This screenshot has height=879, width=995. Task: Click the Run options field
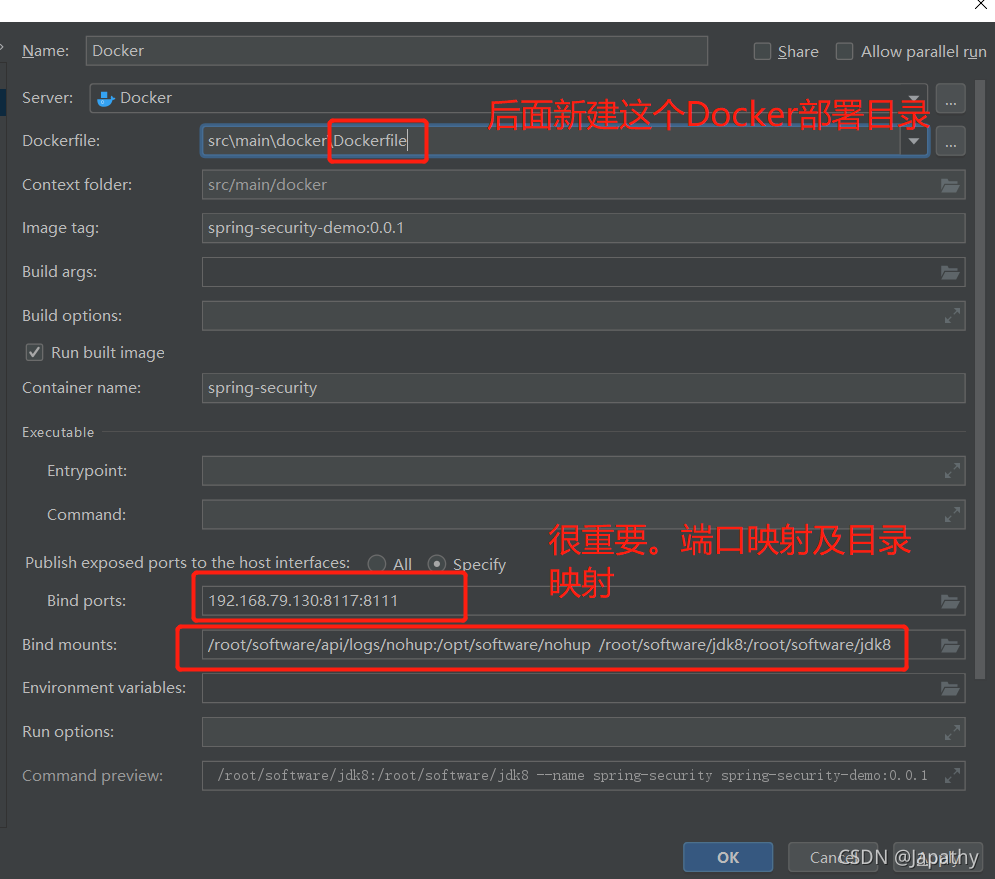pos(583,732)
